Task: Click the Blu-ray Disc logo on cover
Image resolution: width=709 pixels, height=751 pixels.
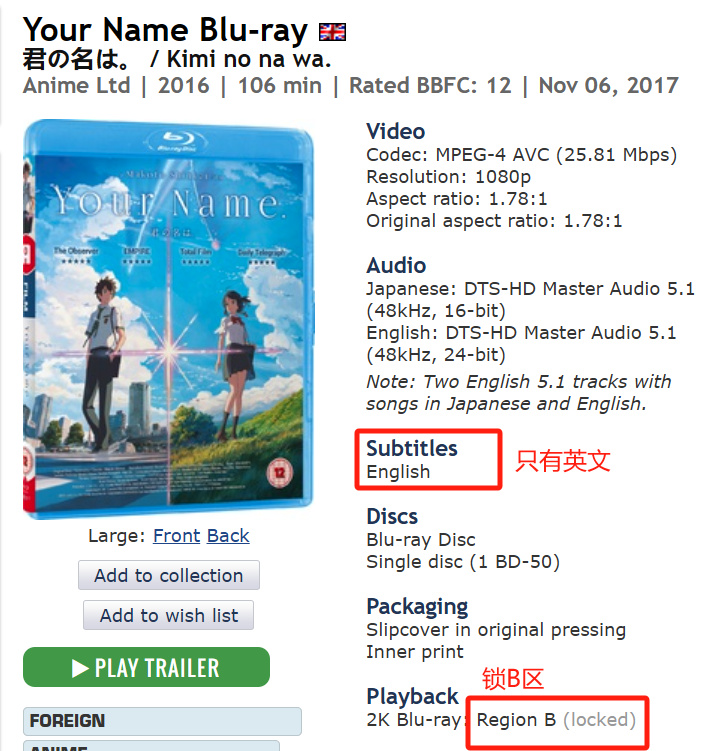Action: coord(177,141)
